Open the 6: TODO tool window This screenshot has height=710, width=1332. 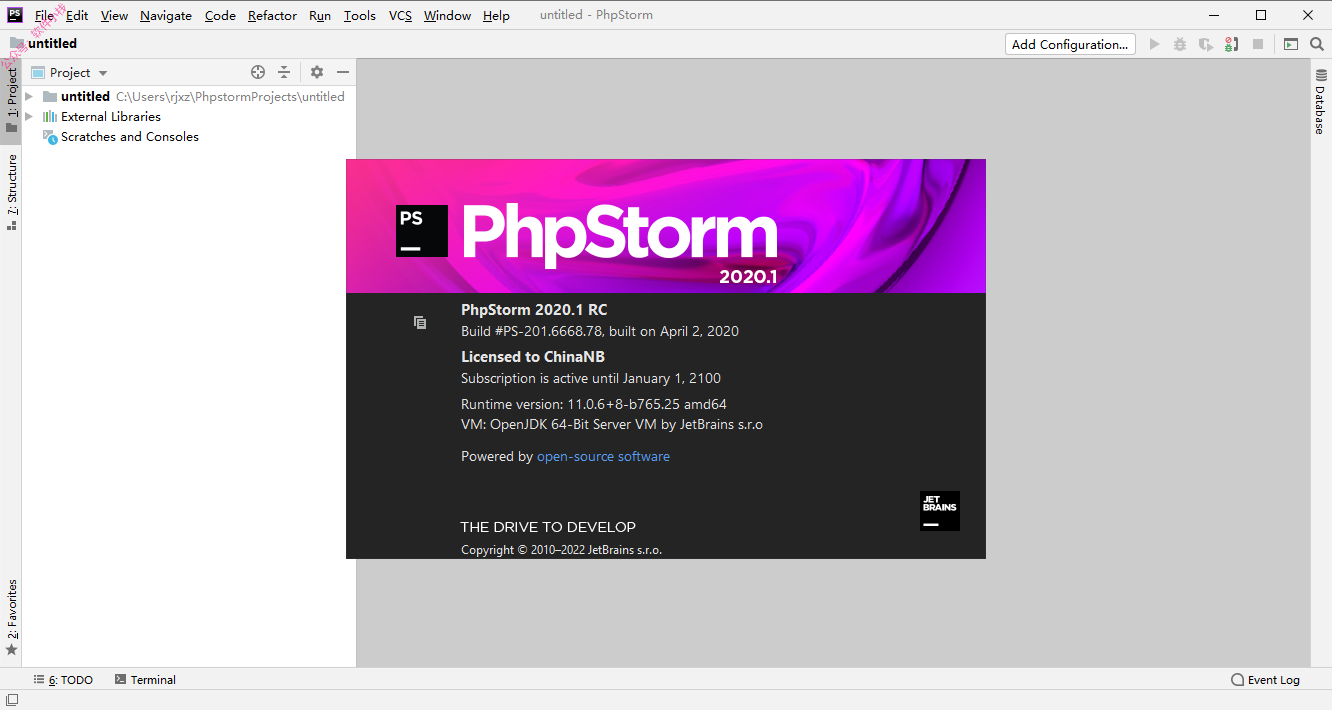(x=64, y=680)
